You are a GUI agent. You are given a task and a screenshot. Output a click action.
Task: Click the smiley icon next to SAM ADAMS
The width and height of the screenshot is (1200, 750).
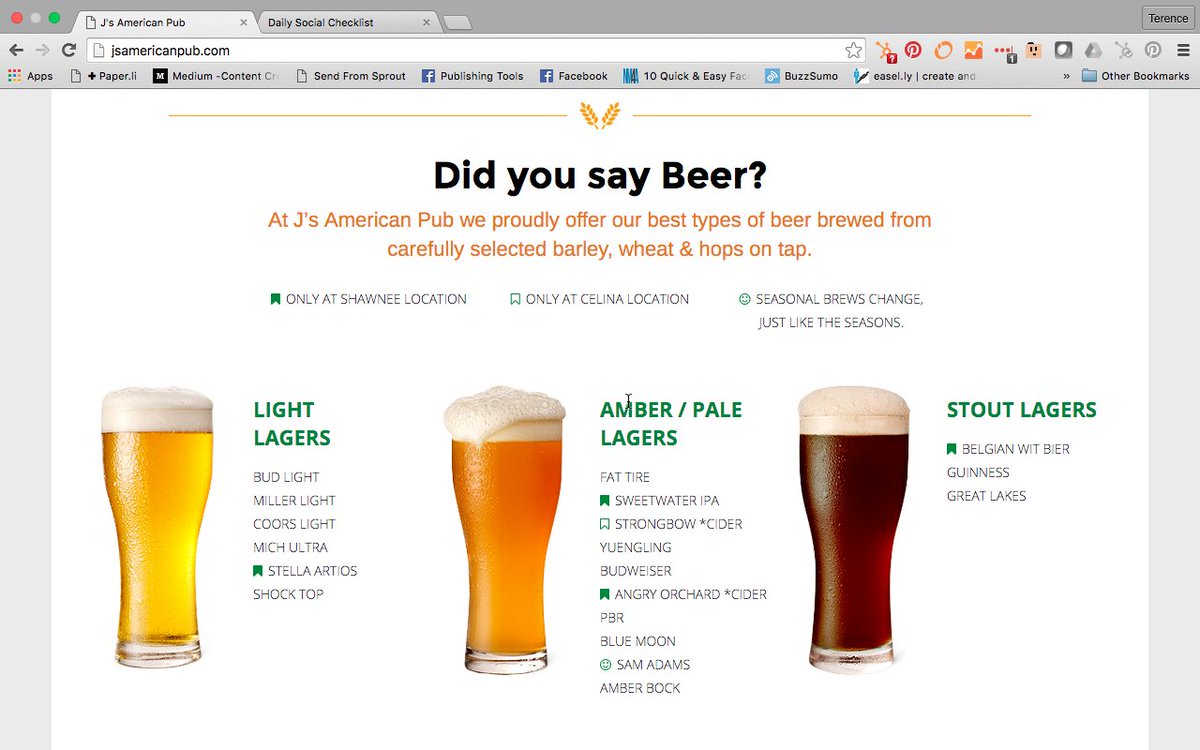[605, 665]
